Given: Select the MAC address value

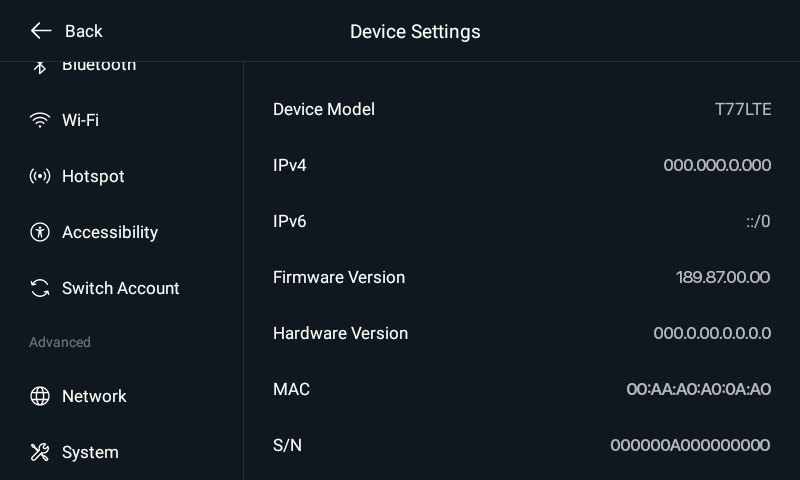Looking at the screenshot, I should 698,389.
